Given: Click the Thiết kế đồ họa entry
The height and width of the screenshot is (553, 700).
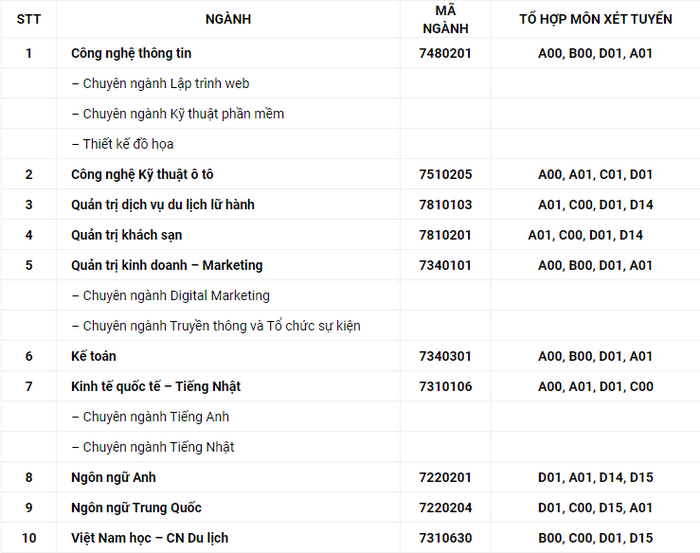Looking at the screenshot, I should [x=122, y=144].
